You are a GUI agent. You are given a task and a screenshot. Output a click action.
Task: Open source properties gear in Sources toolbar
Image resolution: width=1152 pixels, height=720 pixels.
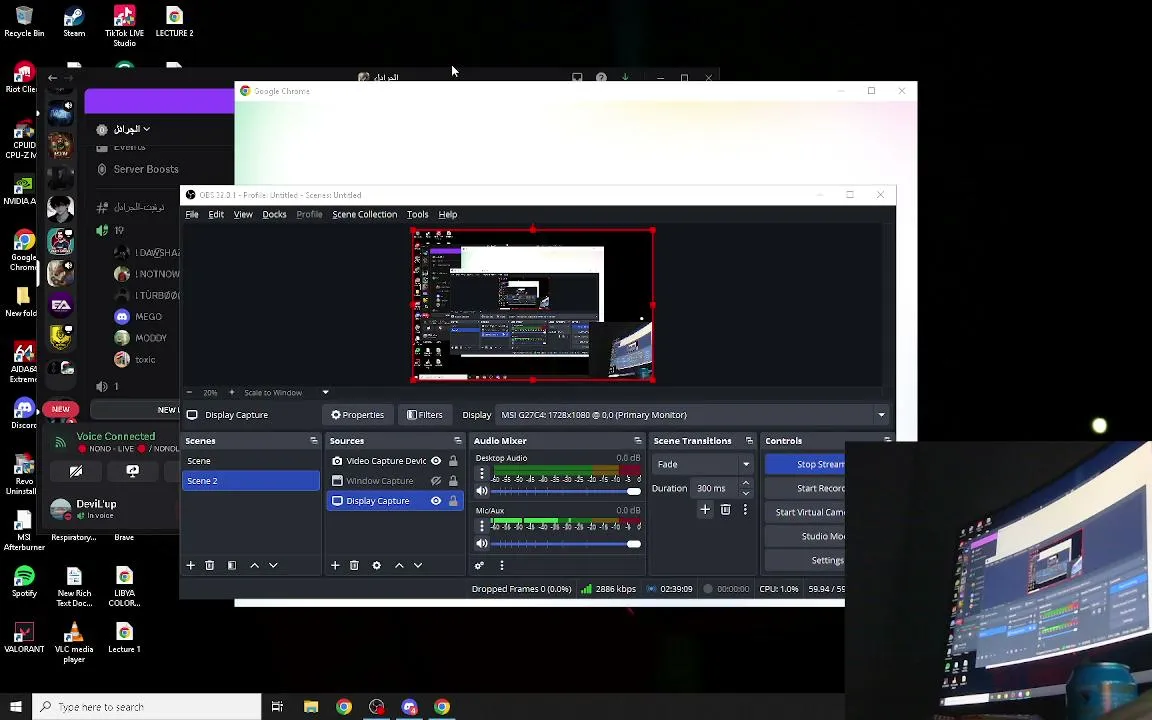click(x=376, y=565)
